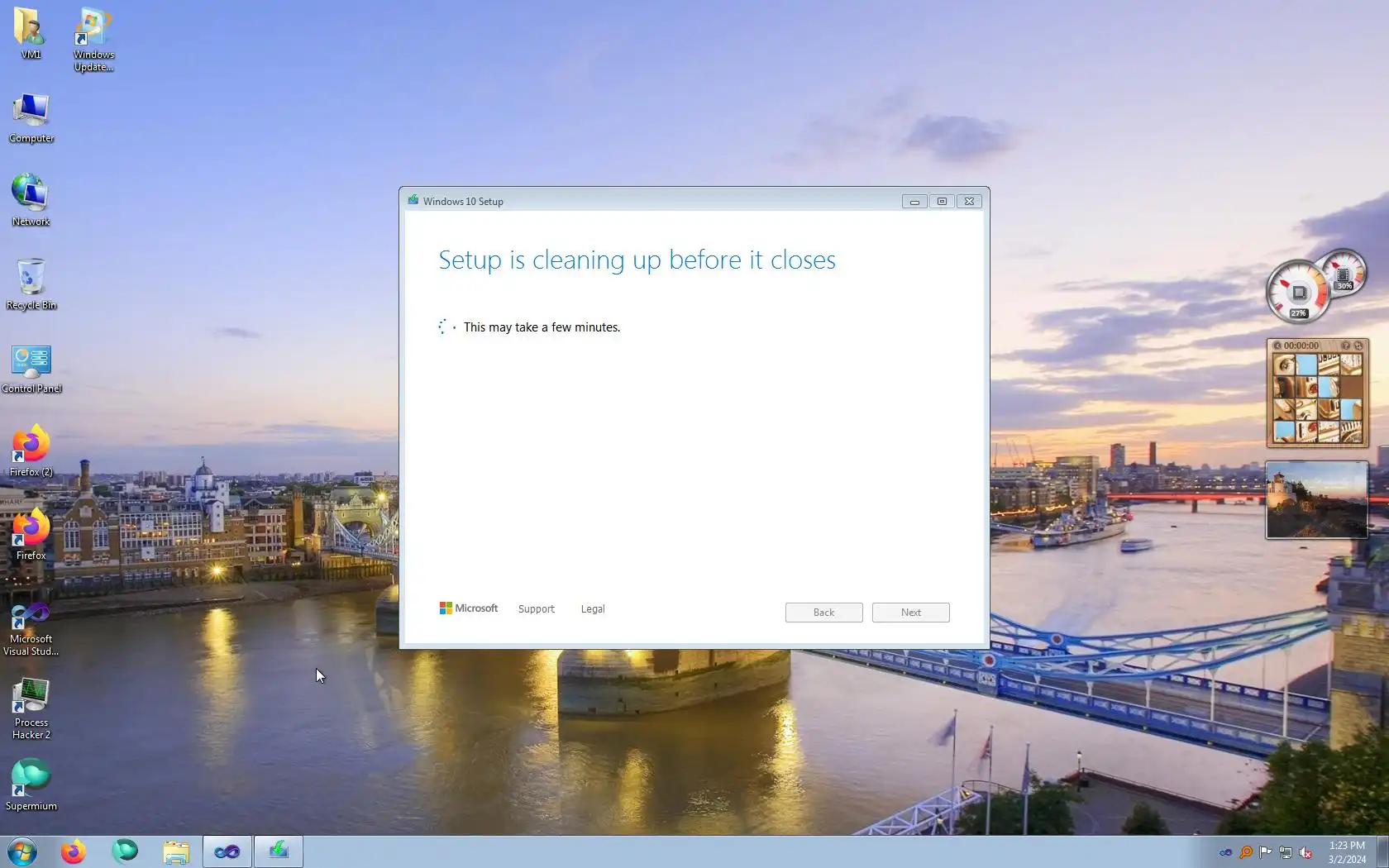Click 'Setup is cleaning up before it closes' heading
The height and width of the screenshot is (868, 1389).
(x=637, y=260)
